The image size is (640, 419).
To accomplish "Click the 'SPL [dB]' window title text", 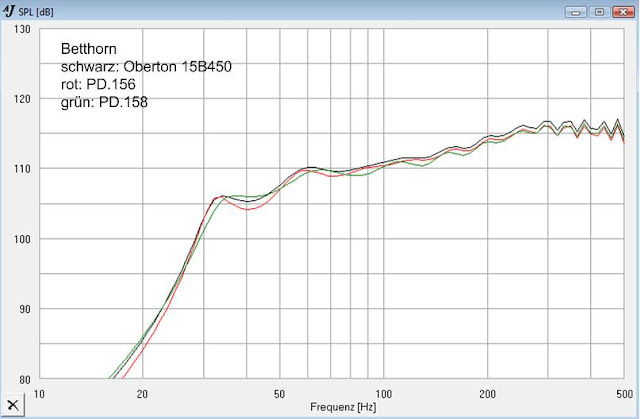I will (36, 12).
